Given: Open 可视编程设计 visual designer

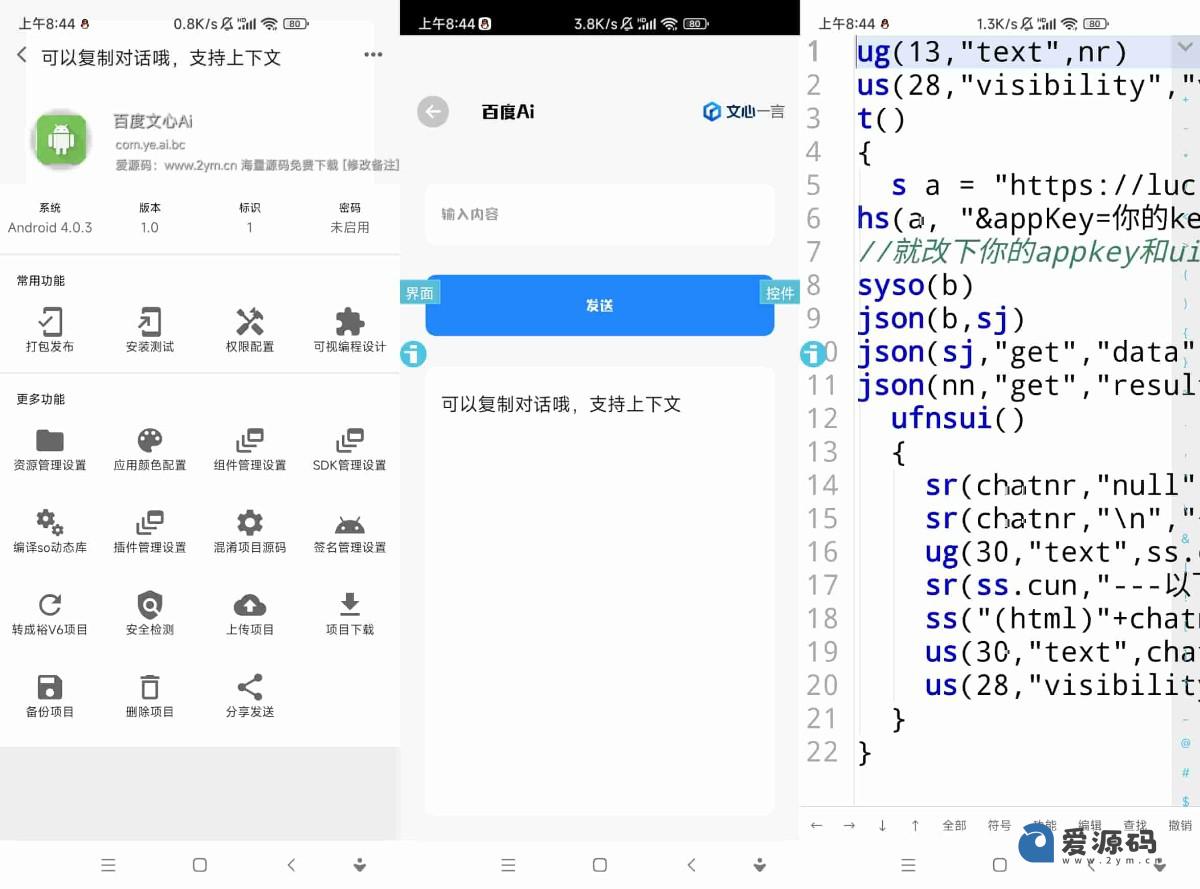Looking at the screenshot, I should point(350,330).
